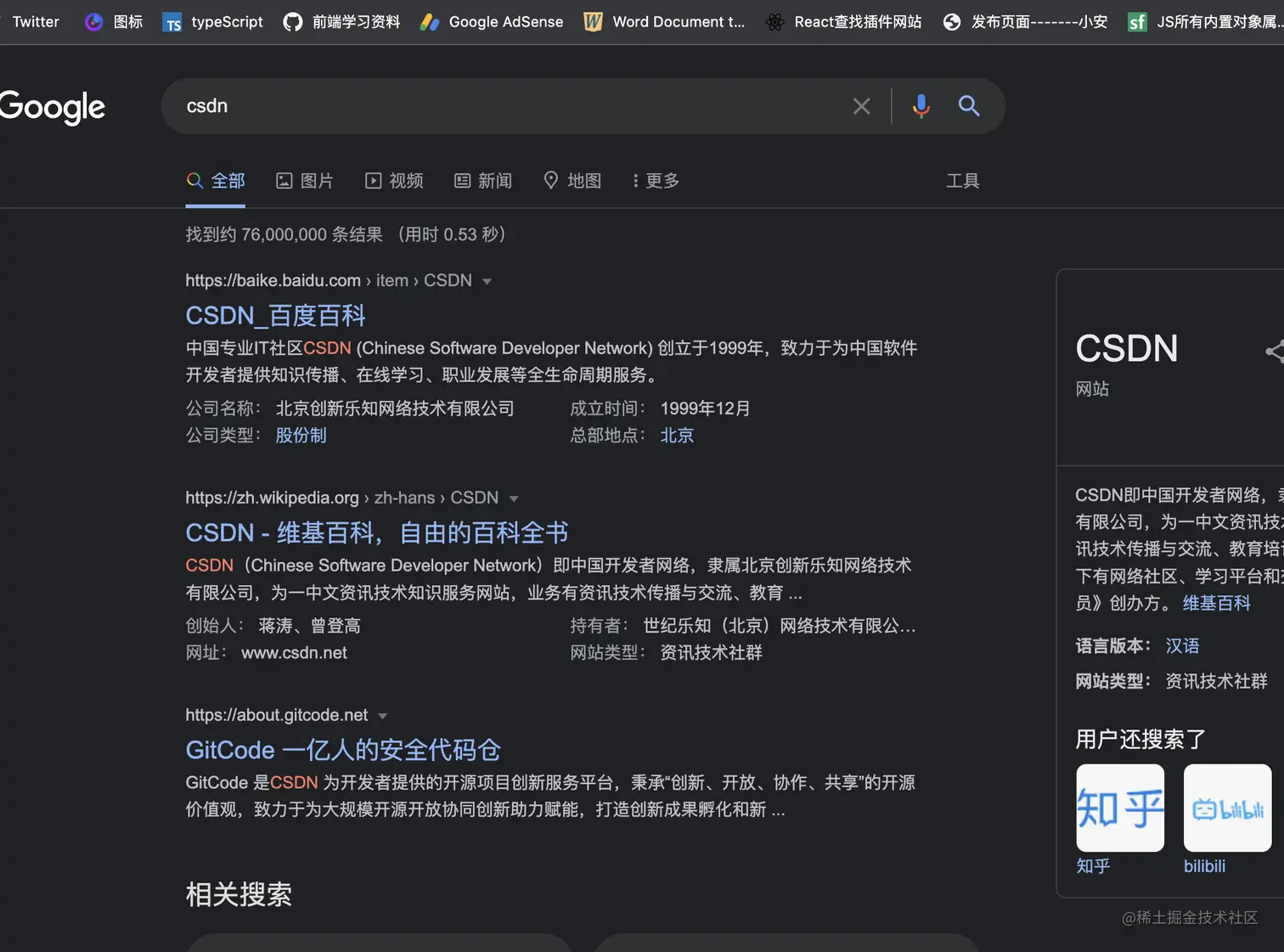
Task: Clear the search box with the X icon
Action: pos(861,106)
